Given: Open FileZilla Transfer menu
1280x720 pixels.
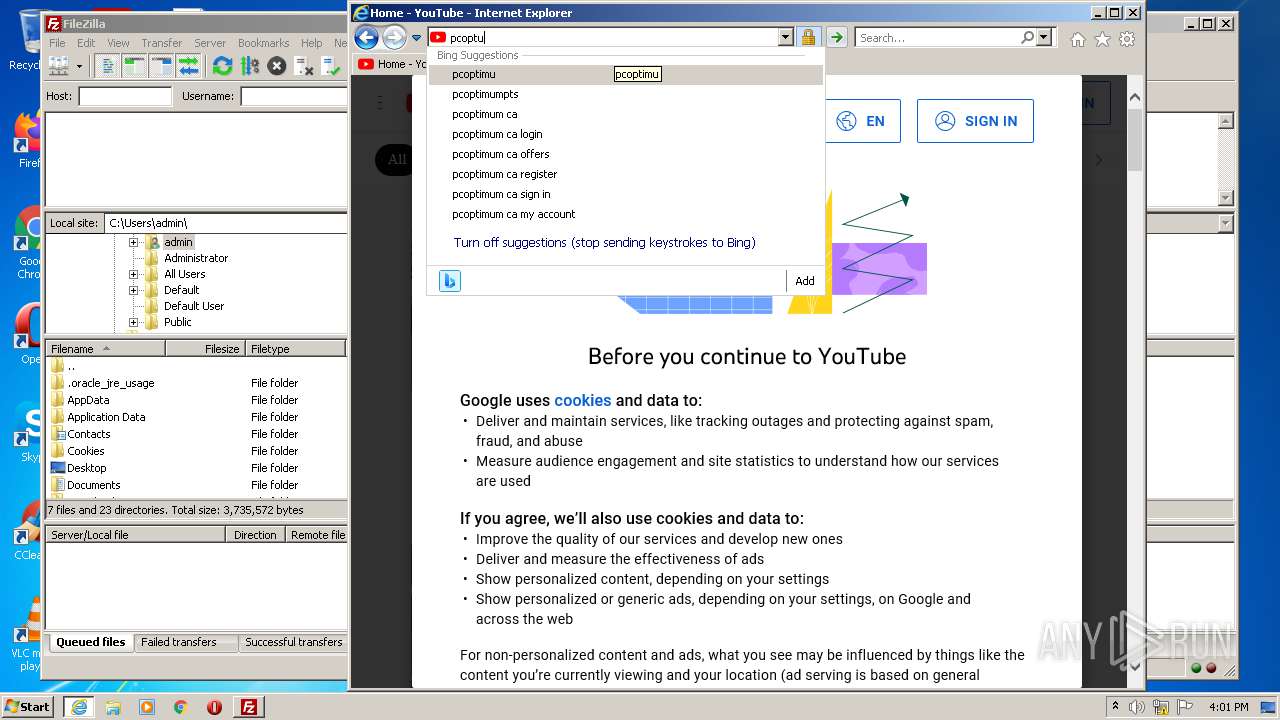Looking at the screenshot, I should [161, 43].
